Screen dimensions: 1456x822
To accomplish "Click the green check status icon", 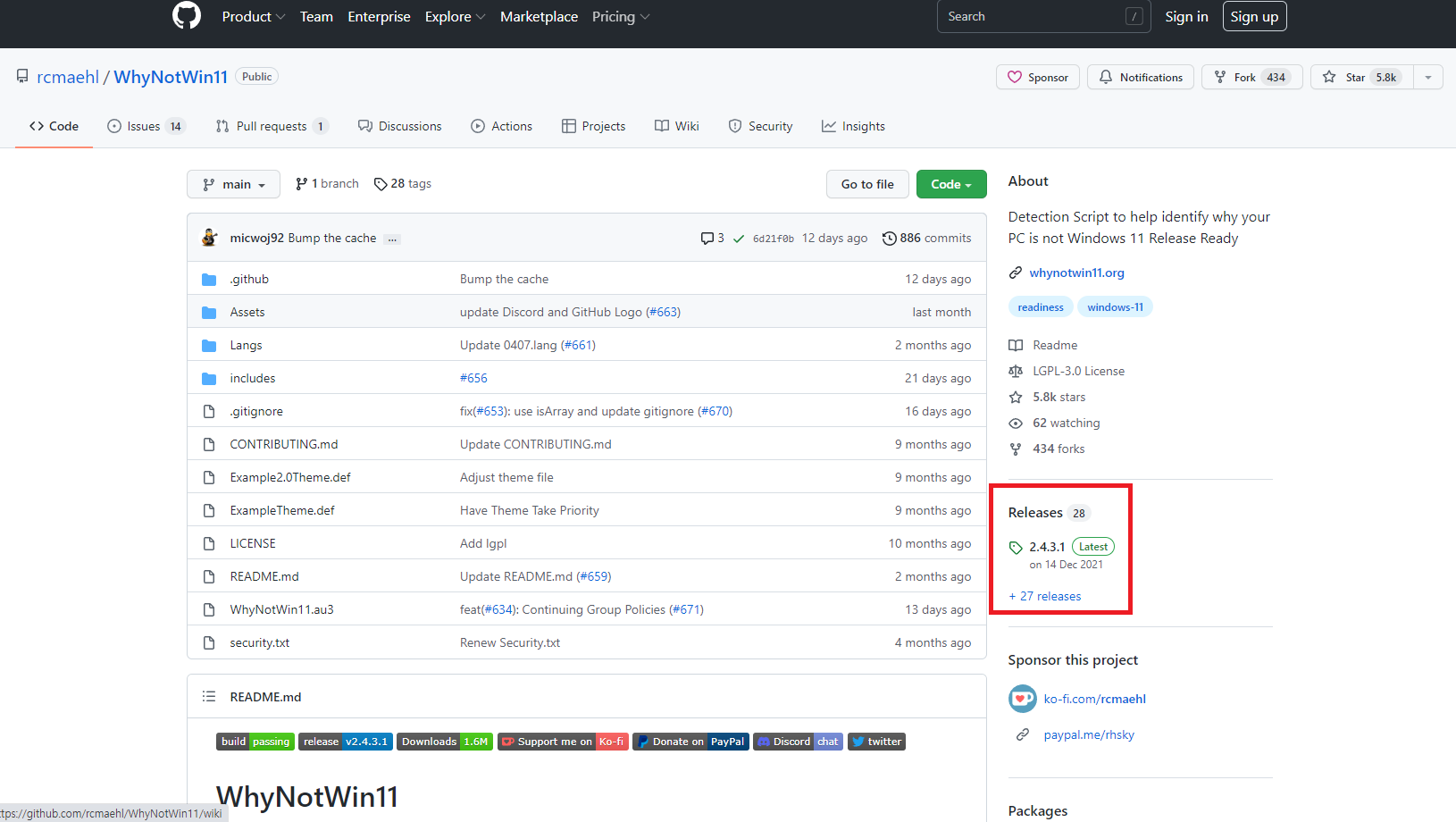I will pos(739,239).
